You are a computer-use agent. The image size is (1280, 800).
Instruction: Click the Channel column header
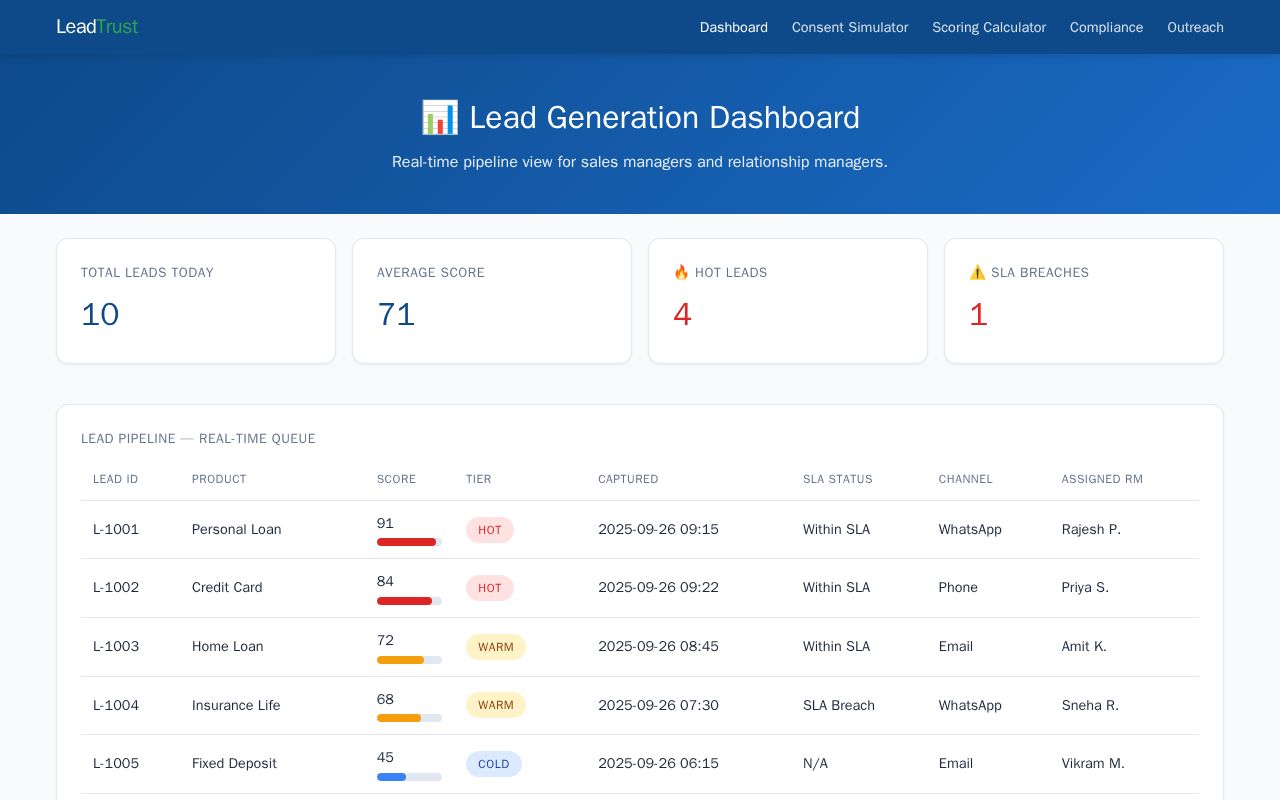[966, 479]
